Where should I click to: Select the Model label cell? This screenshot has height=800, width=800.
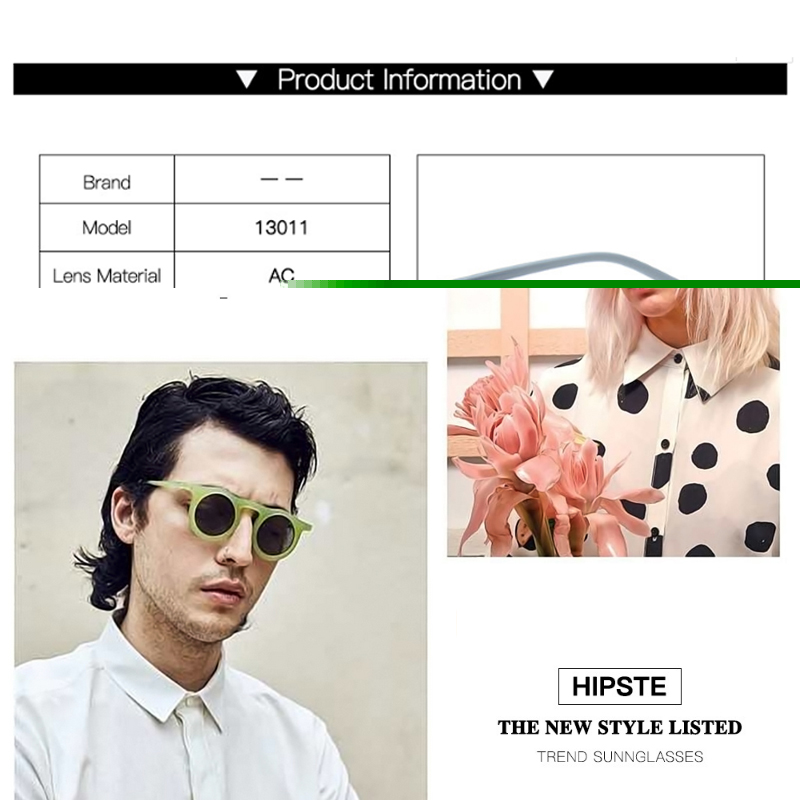pyautogui.click(x=107, y=228)
